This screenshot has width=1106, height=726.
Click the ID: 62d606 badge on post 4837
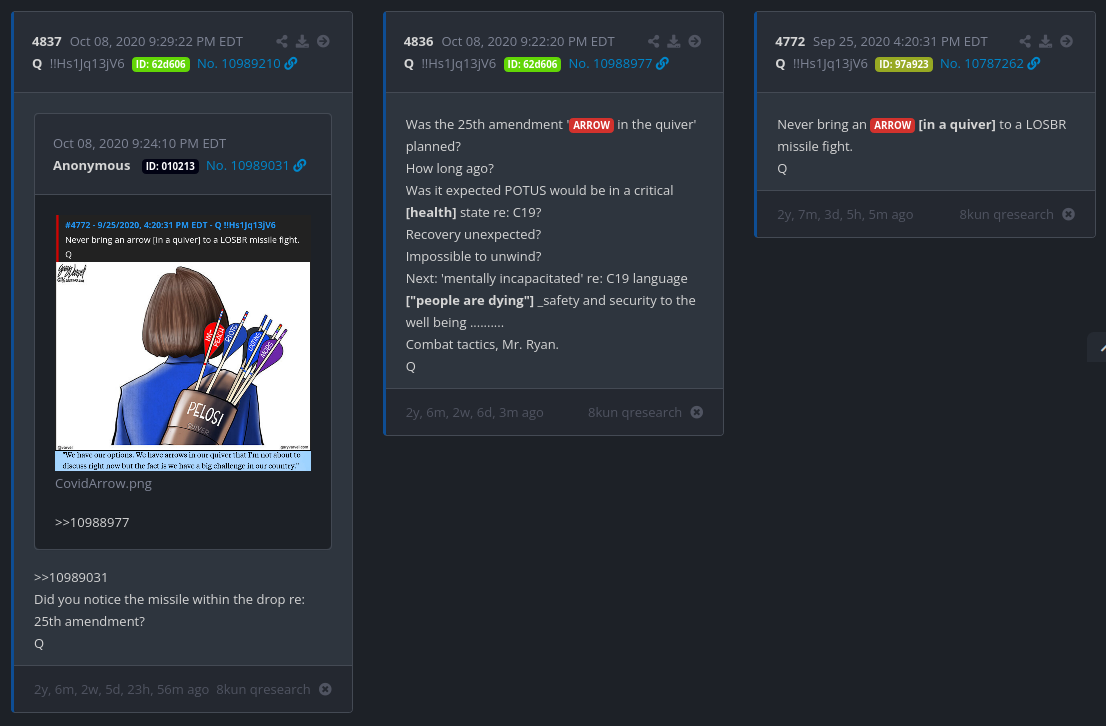click(x=161, y=64)
